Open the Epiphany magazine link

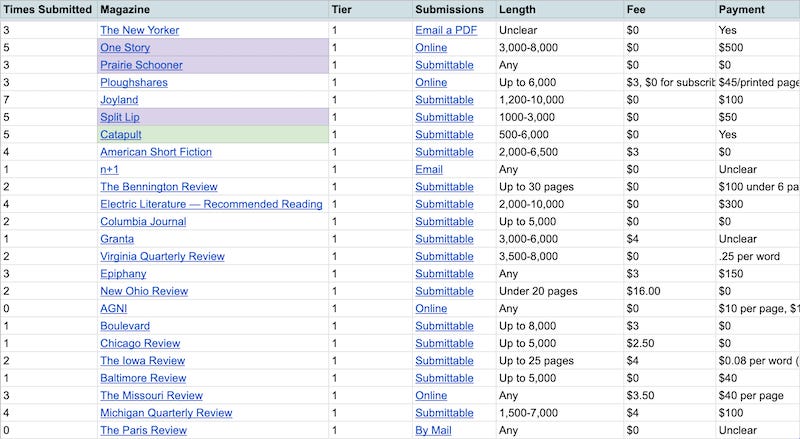123,273
